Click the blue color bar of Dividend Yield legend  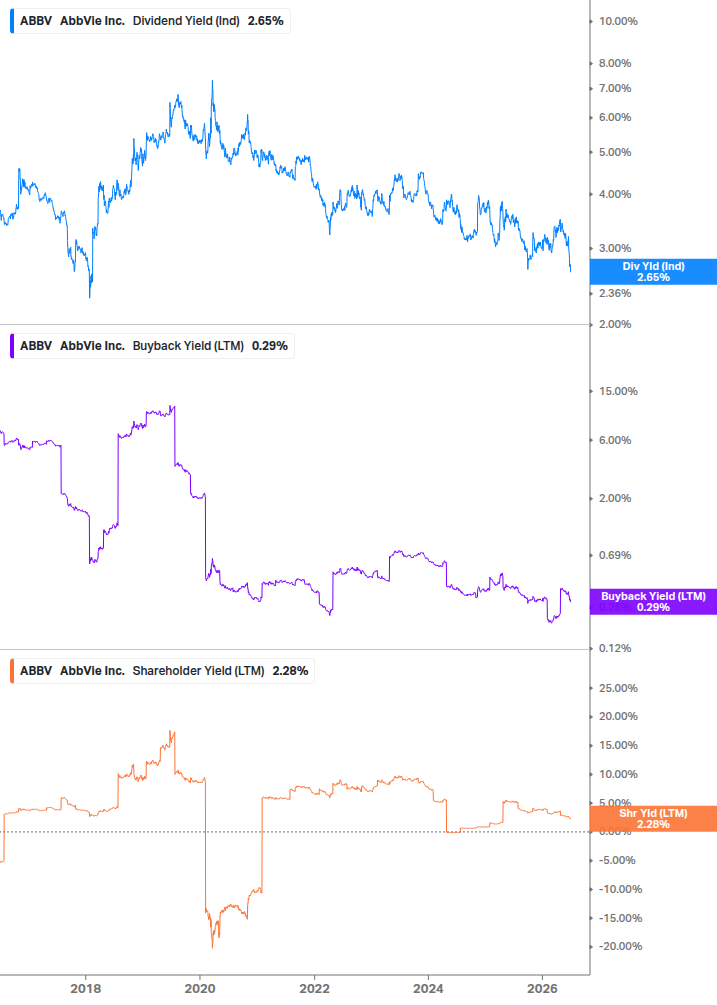tap(12, 21)
